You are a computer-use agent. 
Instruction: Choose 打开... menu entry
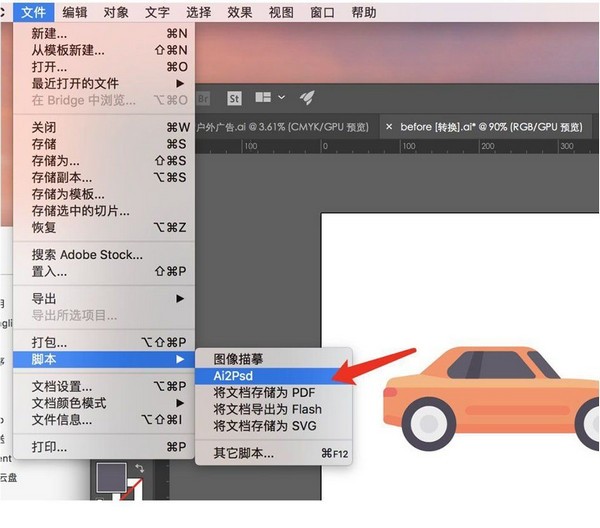coord(104,67)
